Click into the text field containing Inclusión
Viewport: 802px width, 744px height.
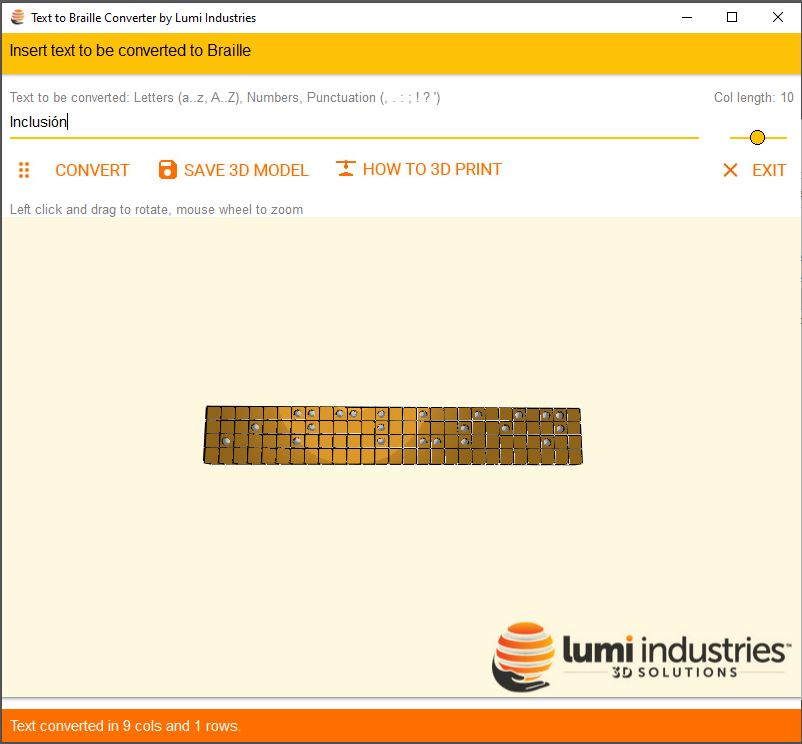(x=354, y=122)
